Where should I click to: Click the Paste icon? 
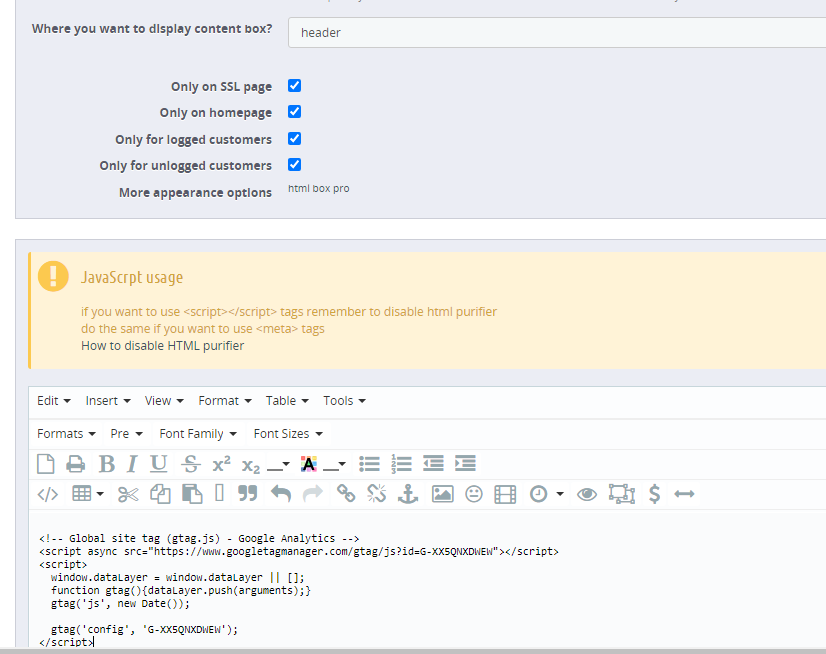(192, 494)
